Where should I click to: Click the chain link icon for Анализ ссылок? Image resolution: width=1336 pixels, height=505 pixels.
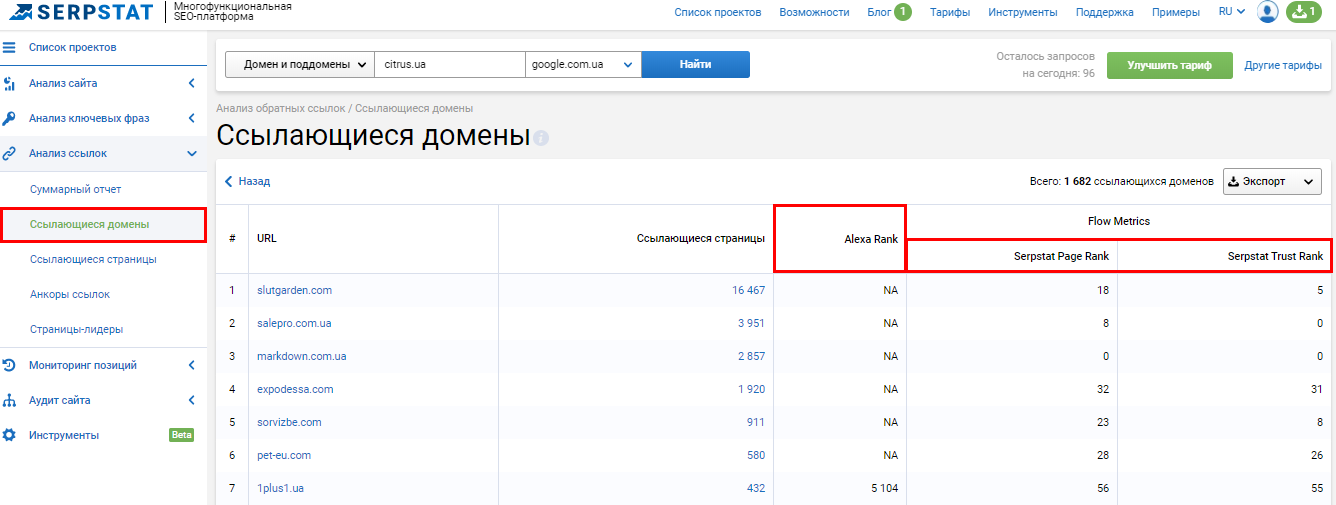click(x=9, y=153)
